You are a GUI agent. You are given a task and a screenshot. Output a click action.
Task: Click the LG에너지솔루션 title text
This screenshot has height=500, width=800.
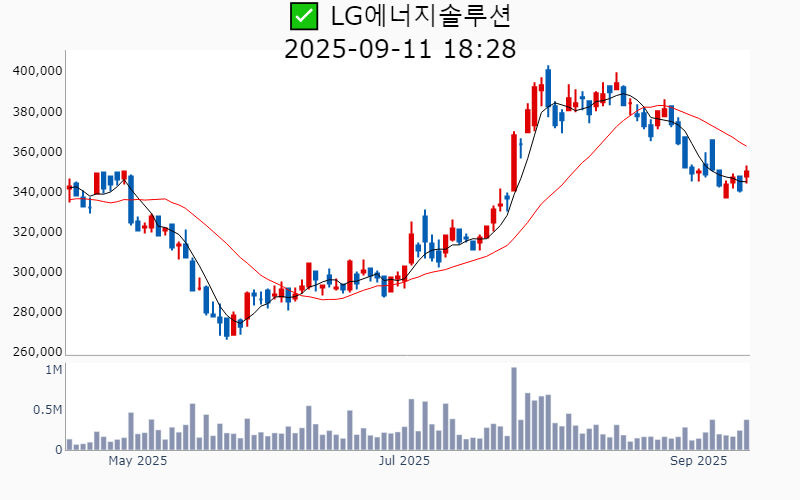click(421, 16)
